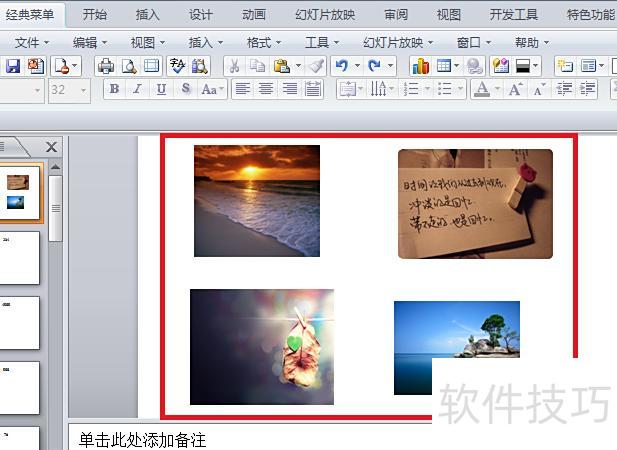Select the second slide thumbnail
The width and height of the screenshot is (617, 450).
20,258
